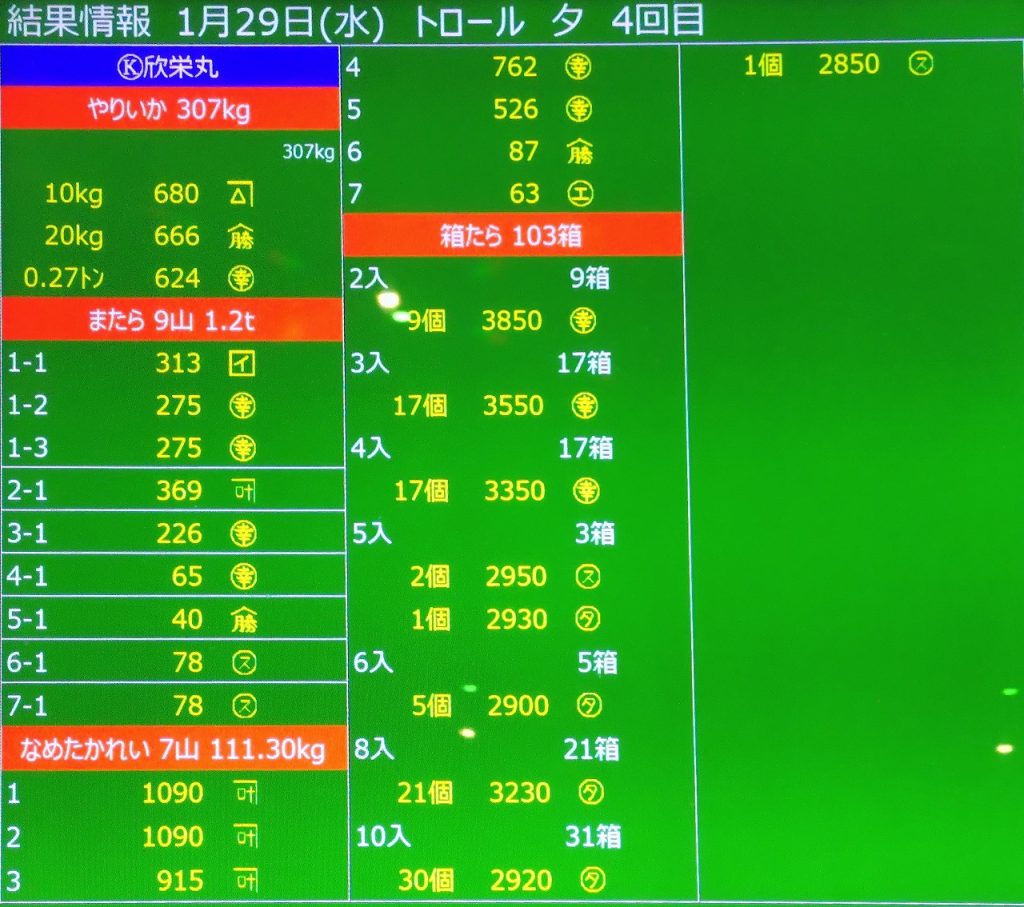
Task: Click the circled mark in row 6-1
Action: 242,663
